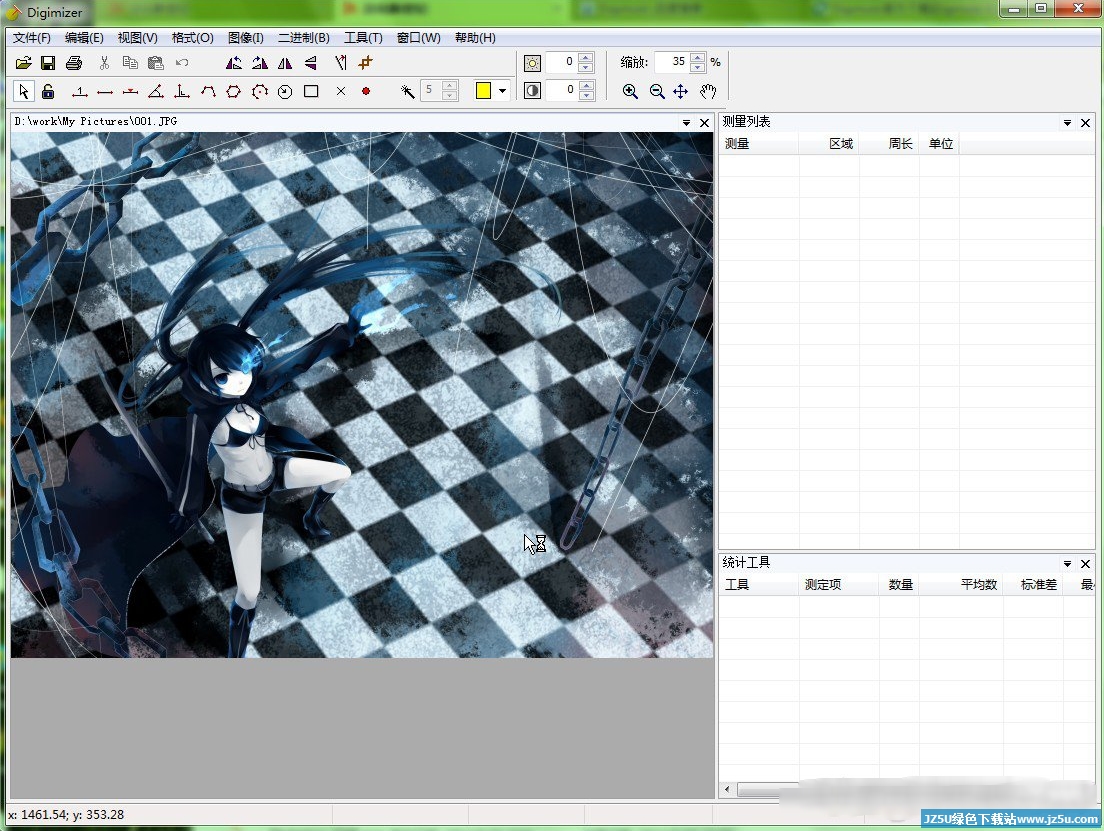Save the image with the floppy disk icon
Image resolution: width=1104 pixels, height=831 pixels.
(x=48, y=63)
